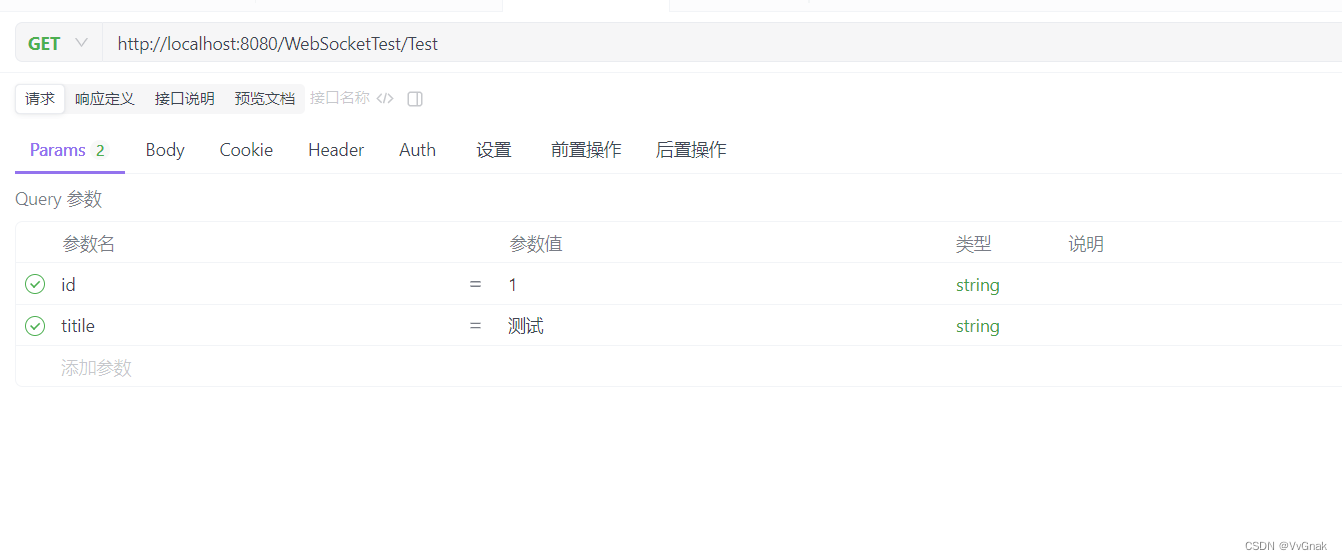Open the string type of id row
1342x560 pixels.
[x=977, y=285]
